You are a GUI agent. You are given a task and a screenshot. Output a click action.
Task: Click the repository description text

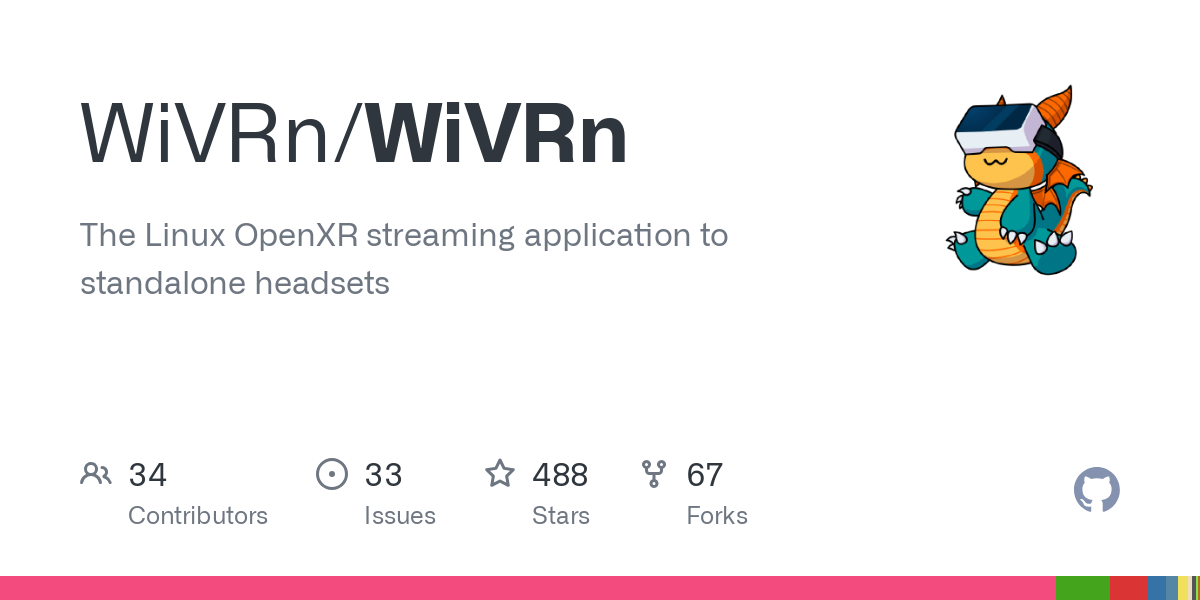[404, 259]
